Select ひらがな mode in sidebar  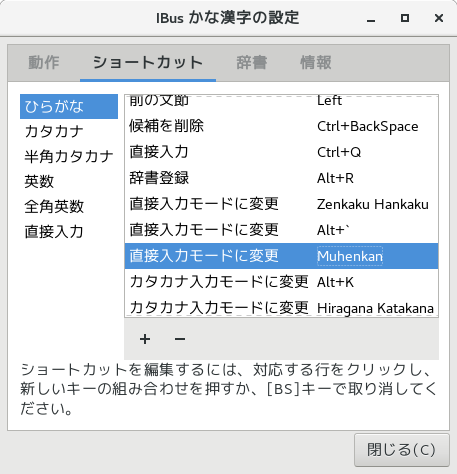pyautogui.click(x=69, y=107)
